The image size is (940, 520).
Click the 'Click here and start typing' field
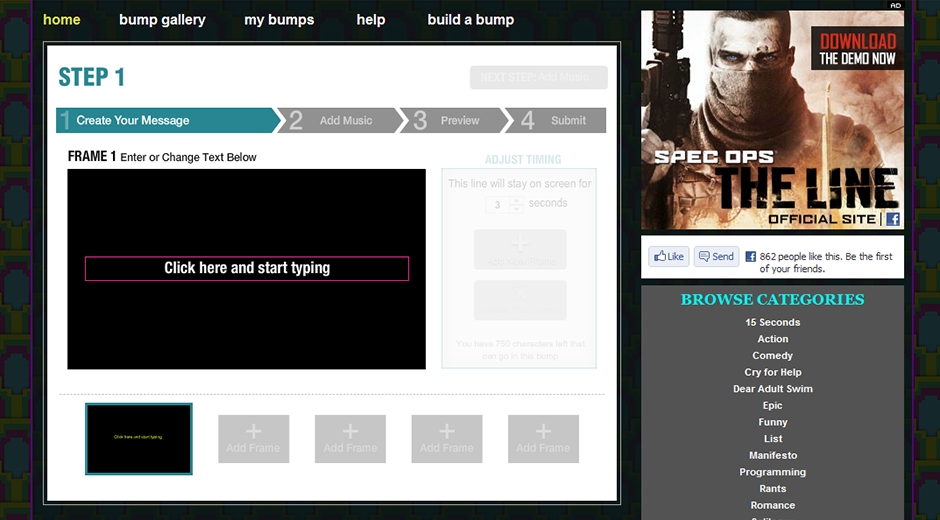(247, 268)
